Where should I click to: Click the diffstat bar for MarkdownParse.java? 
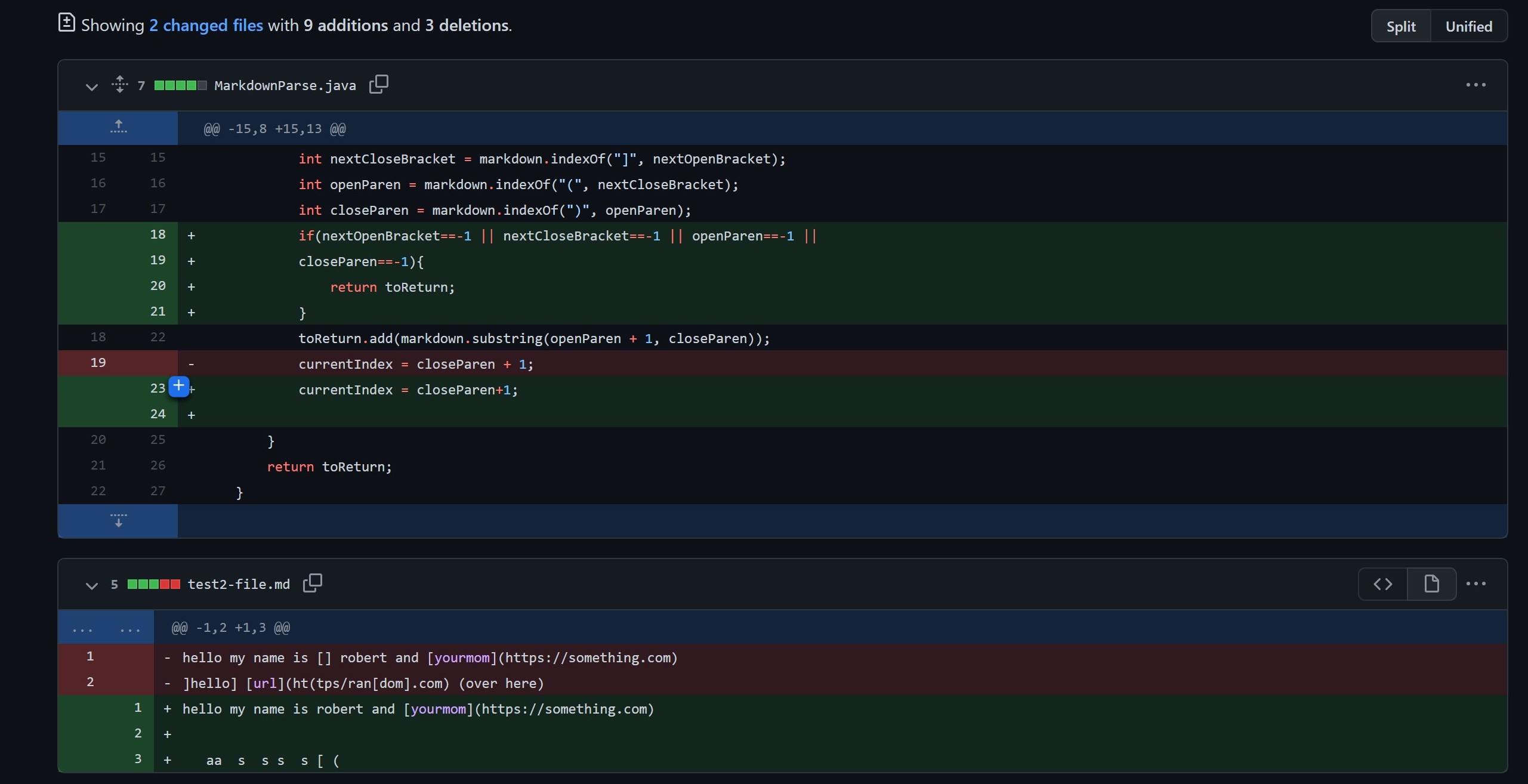[x=180, y=85]
